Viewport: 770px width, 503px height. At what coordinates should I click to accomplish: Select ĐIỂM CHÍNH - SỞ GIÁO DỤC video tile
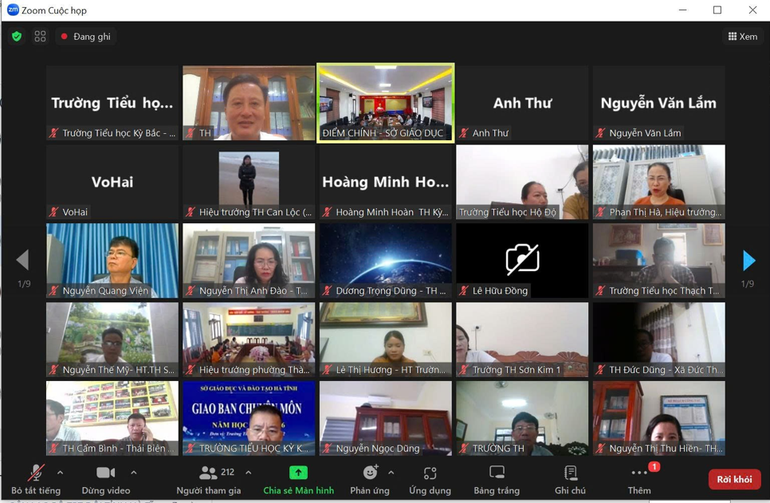385,103
